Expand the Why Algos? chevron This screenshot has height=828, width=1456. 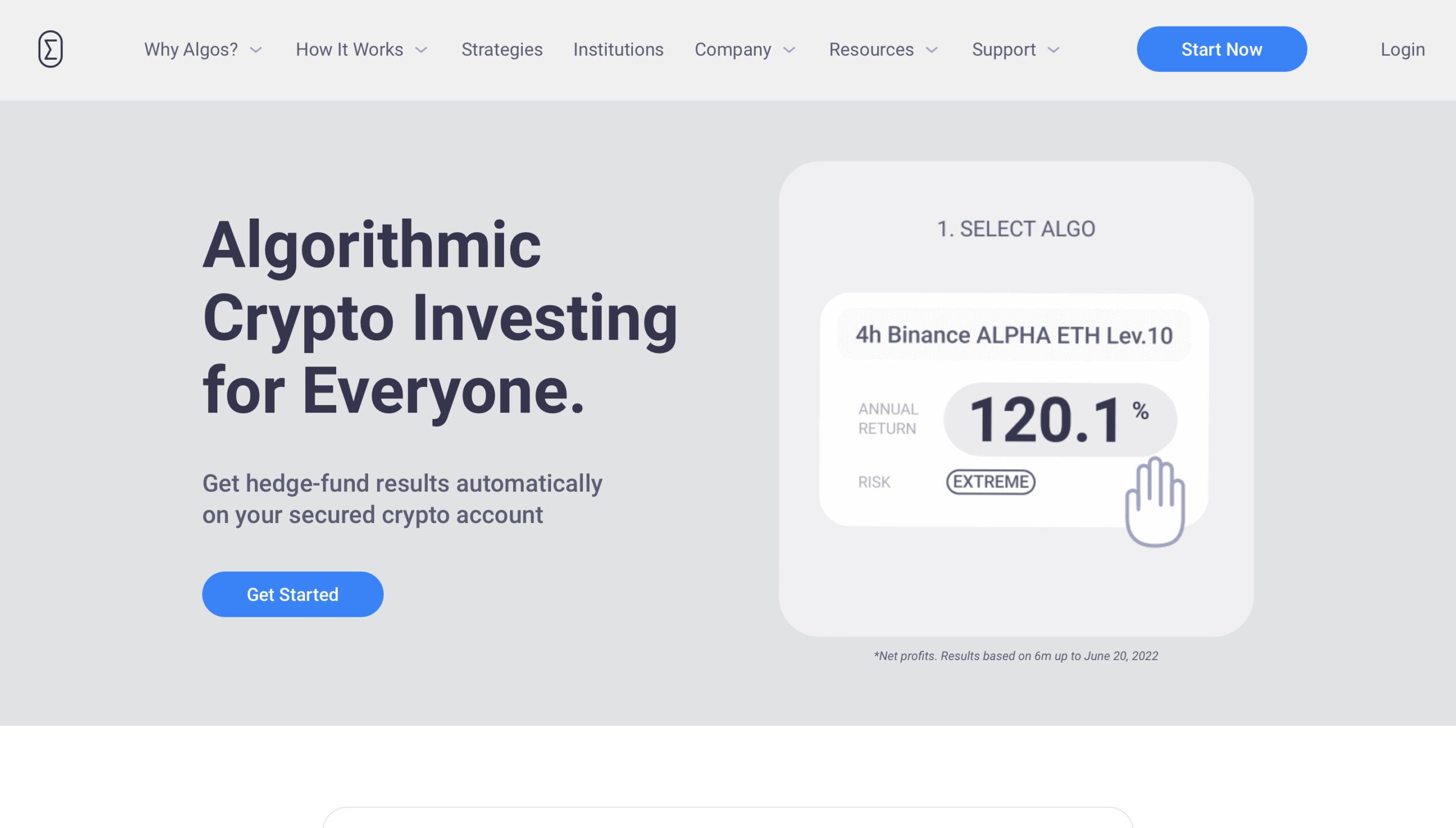point(256,50)
